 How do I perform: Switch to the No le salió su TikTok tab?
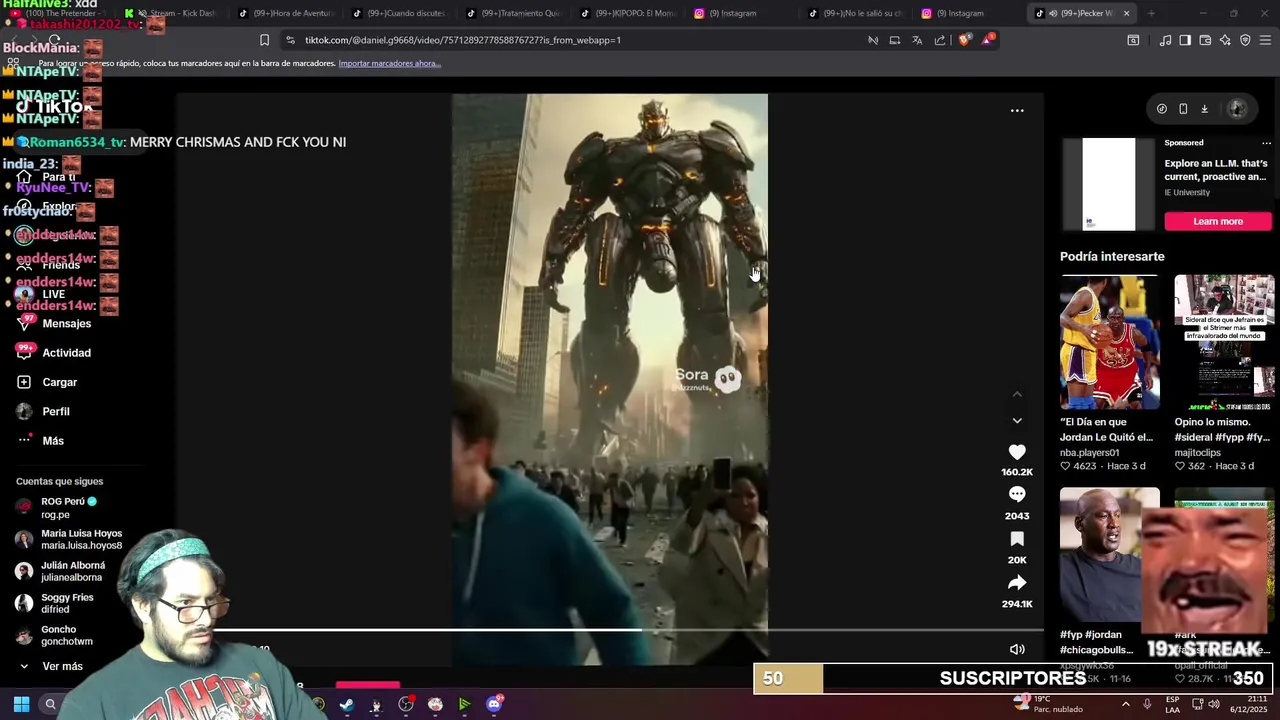click(857, 13)
